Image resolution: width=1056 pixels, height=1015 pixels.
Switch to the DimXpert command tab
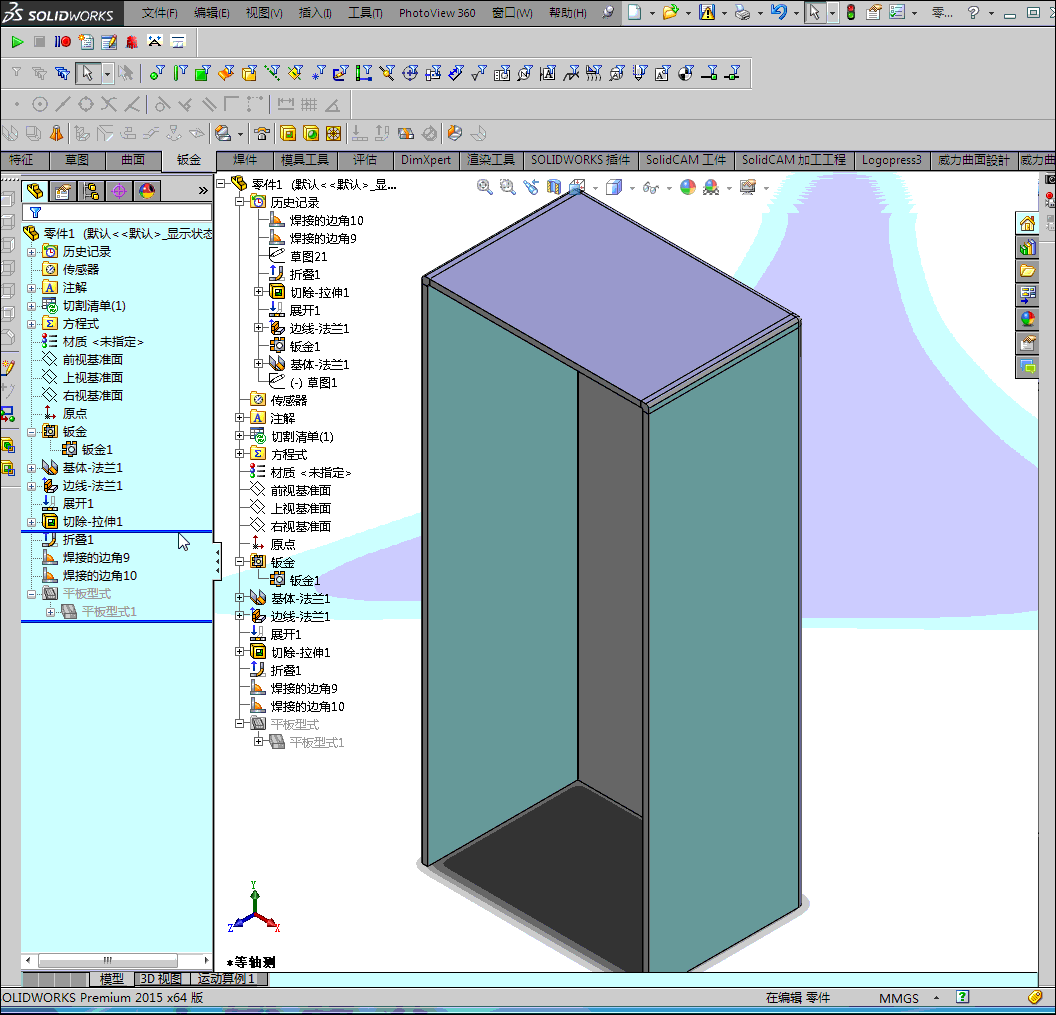pyautogui.click(x=426, y=160)
